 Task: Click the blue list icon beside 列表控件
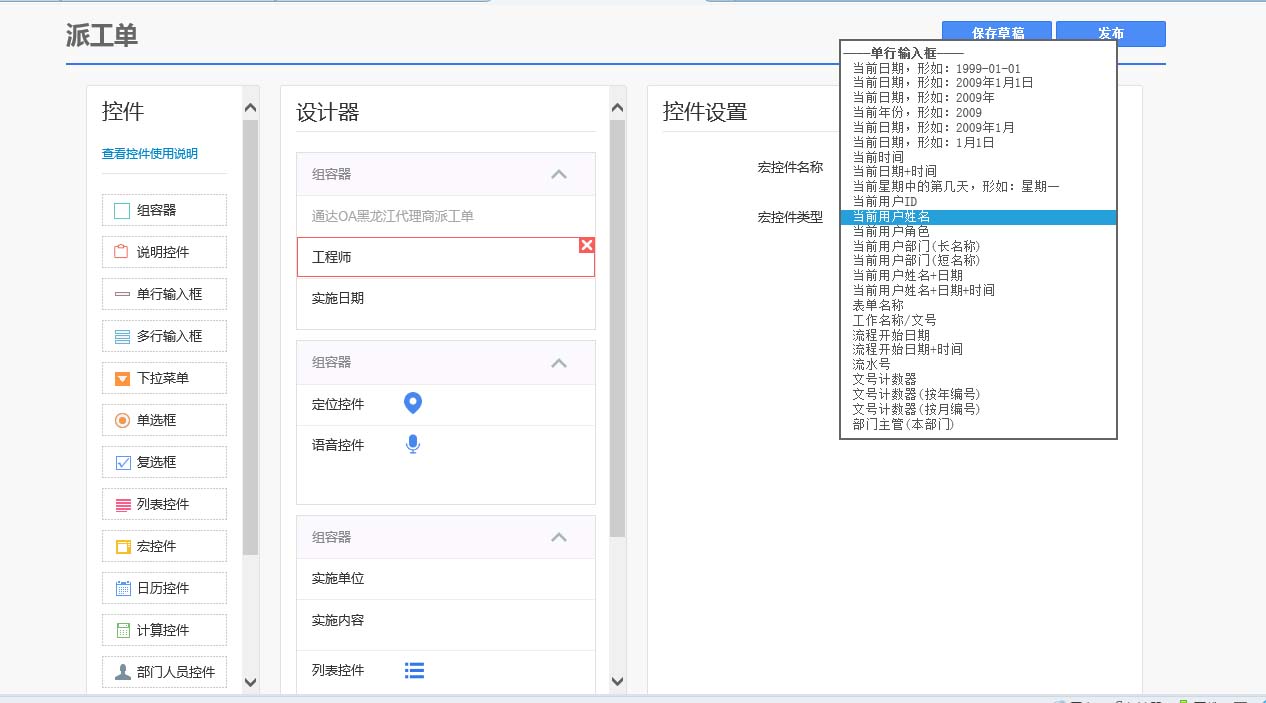point(414,670)
